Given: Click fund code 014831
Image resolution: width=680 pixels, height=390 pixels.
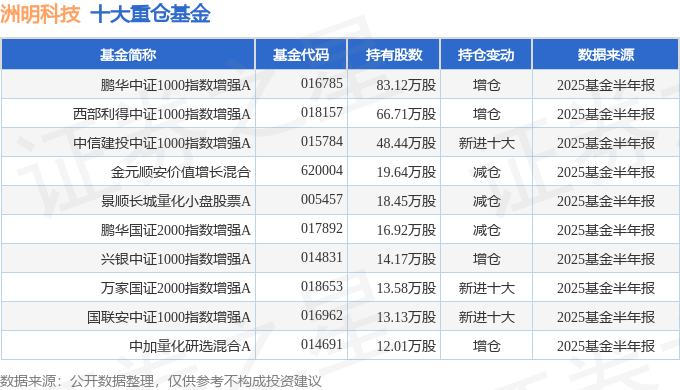Looking at the screenshot, I should 322,258.
